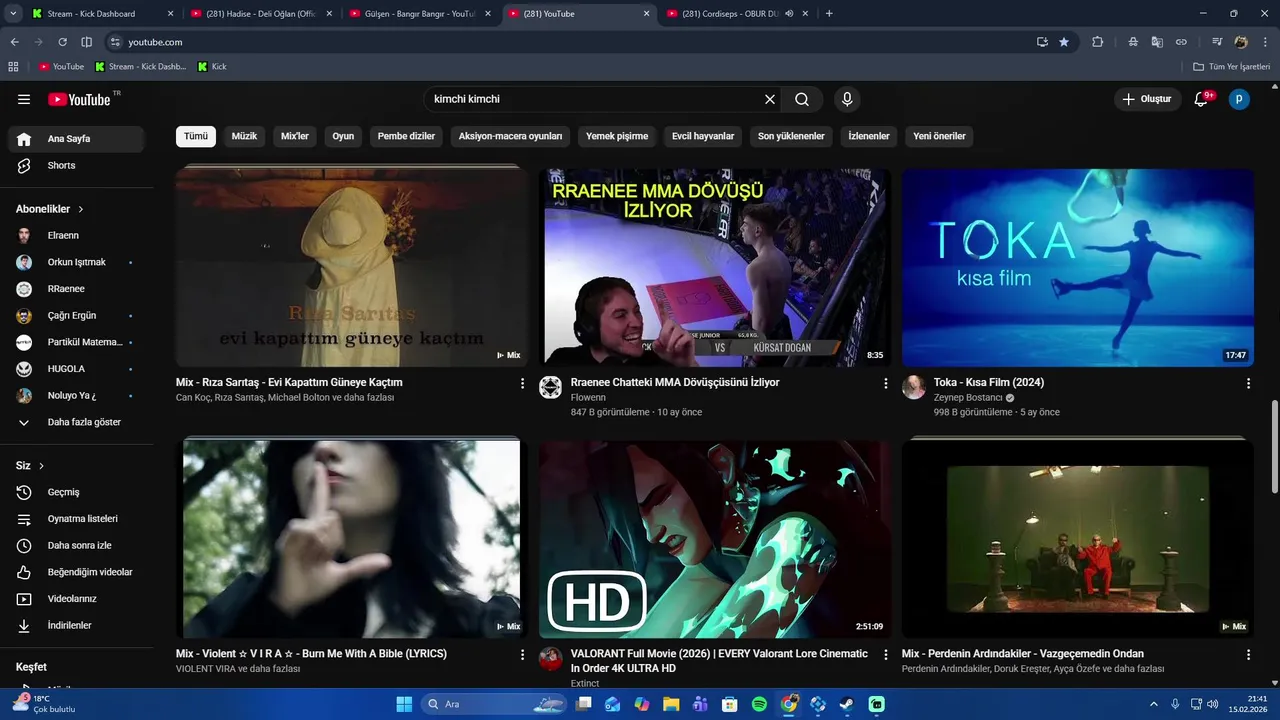The width and height of the screenshot is (1280, 720).
Task: Open Videolarınız page
Action: tap(76, 599)
